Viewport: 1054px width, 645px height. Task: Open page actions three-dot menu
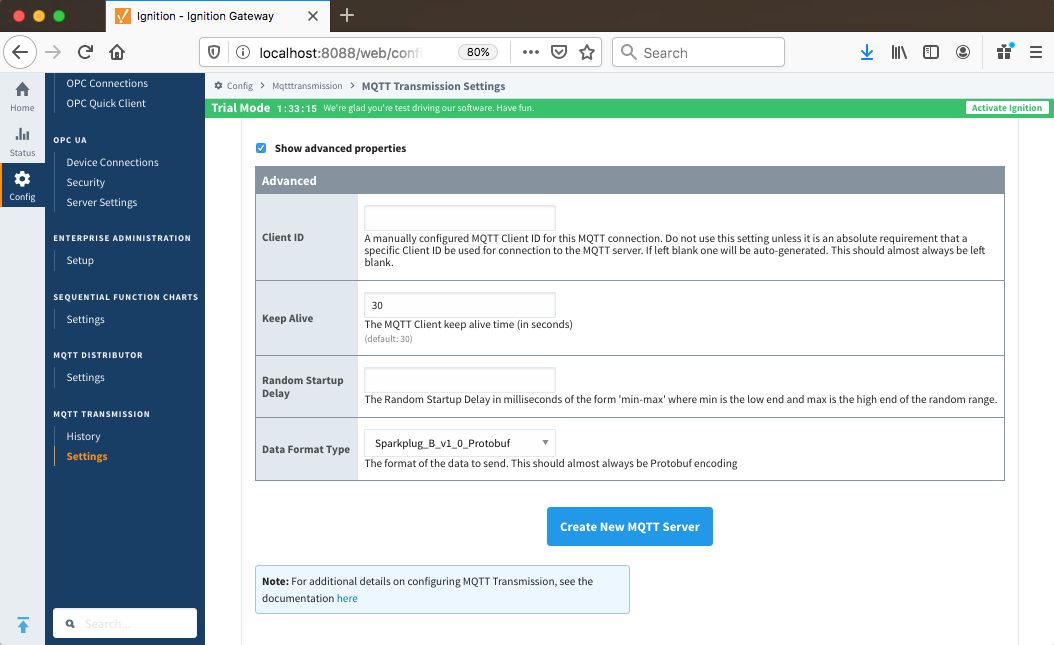pyautogui.click(x=531, y=52)
